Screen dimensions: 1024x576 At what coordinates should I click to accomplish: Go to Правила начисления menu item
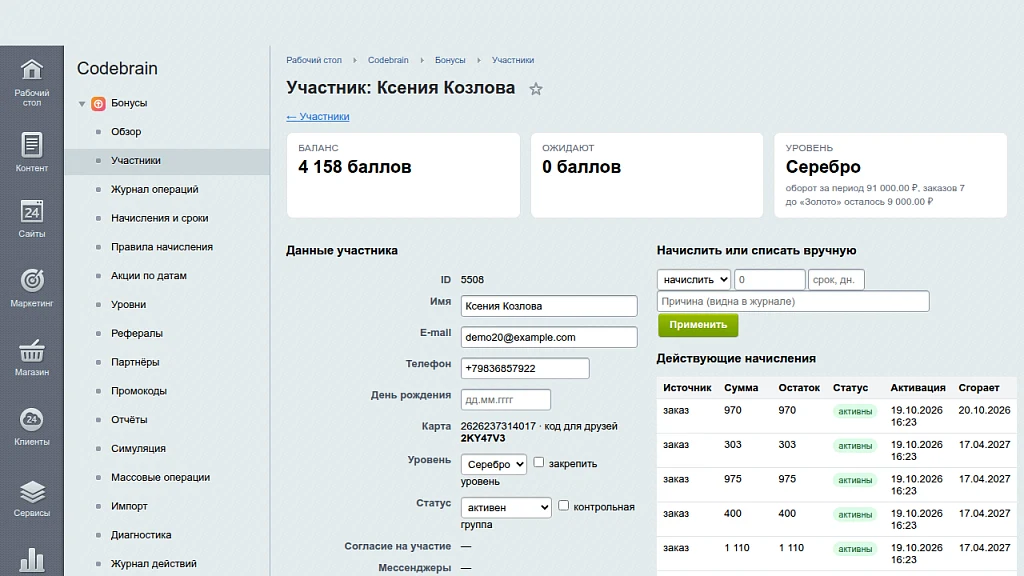click(x=162, y=247)
